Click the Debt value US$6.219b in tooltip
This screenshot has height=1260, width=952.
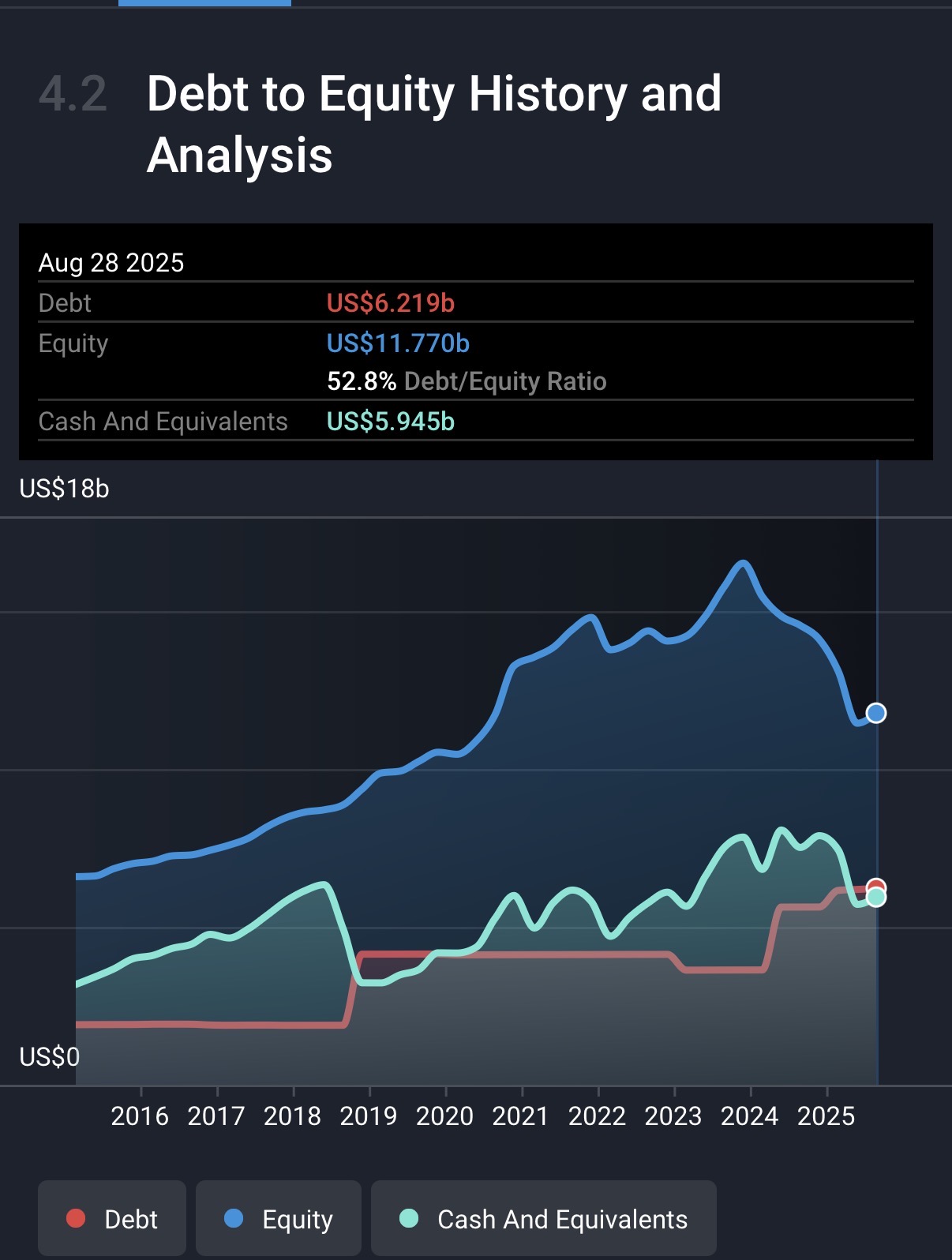pyautogui.click(x=391, y=303)
